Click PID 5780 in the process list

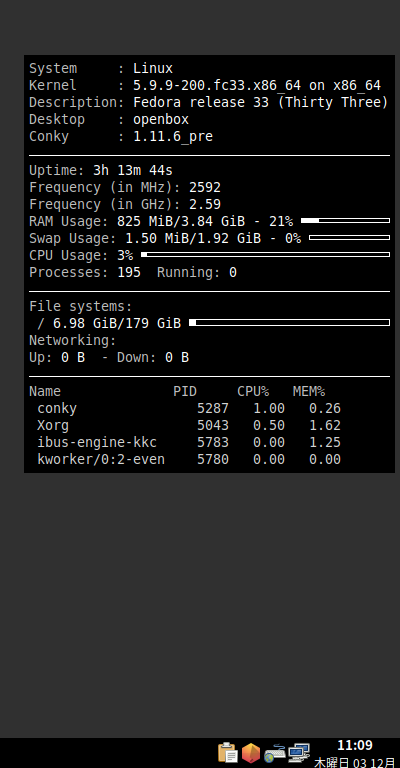point(213,459)
